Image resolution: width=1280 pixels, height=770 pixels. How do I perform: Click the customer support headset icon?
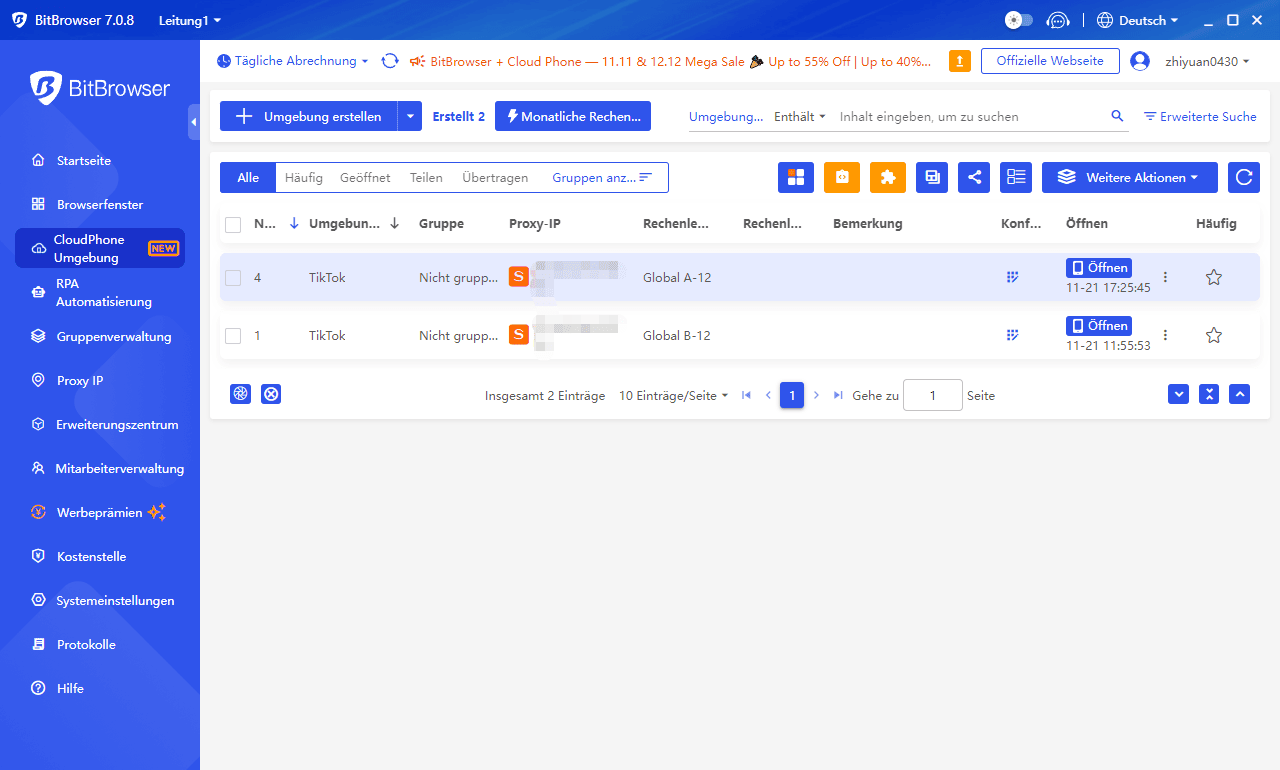[1057, 20]
